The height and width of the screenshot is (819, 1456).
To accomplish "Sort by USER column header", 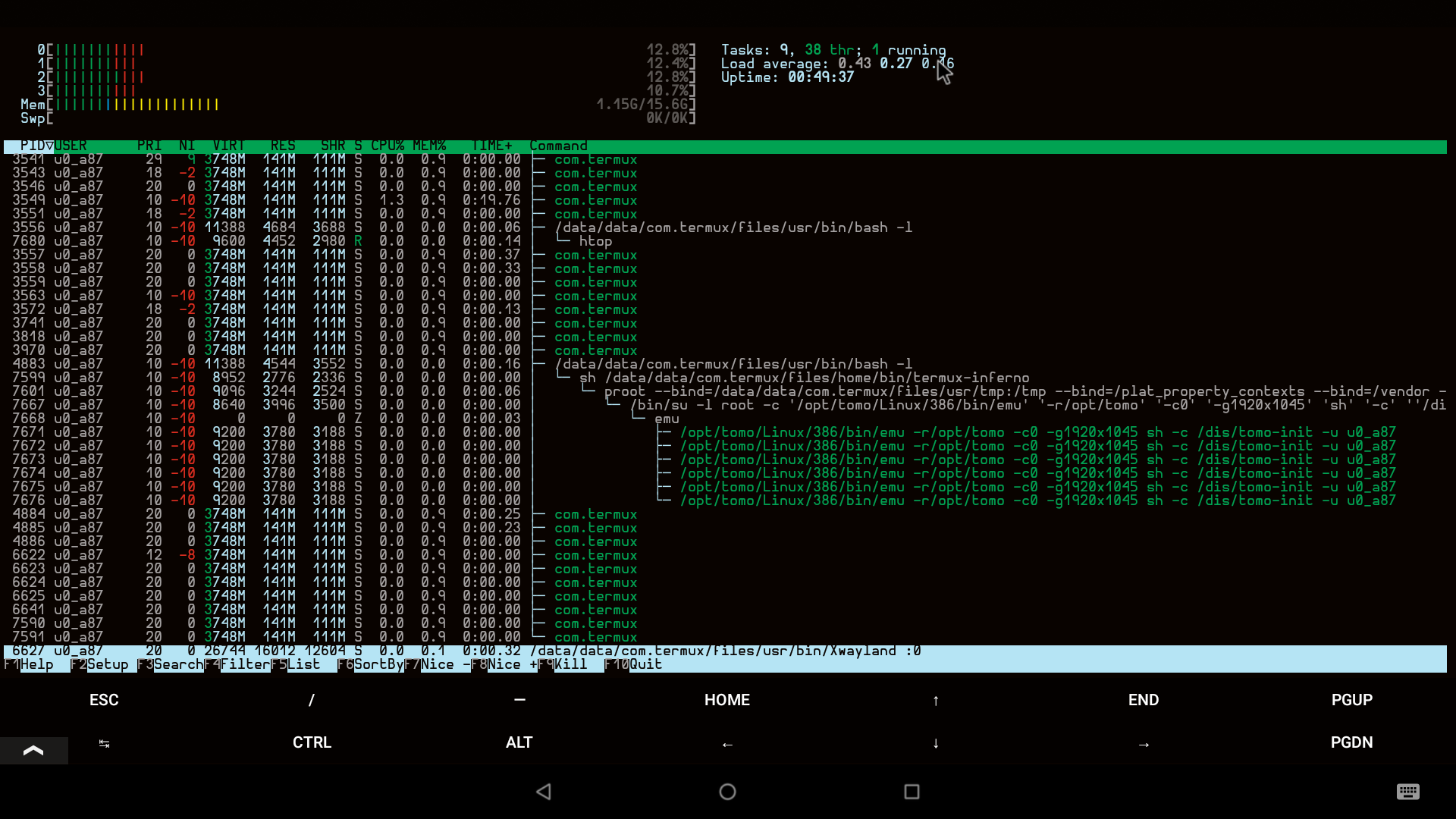I will pos(71,146).
